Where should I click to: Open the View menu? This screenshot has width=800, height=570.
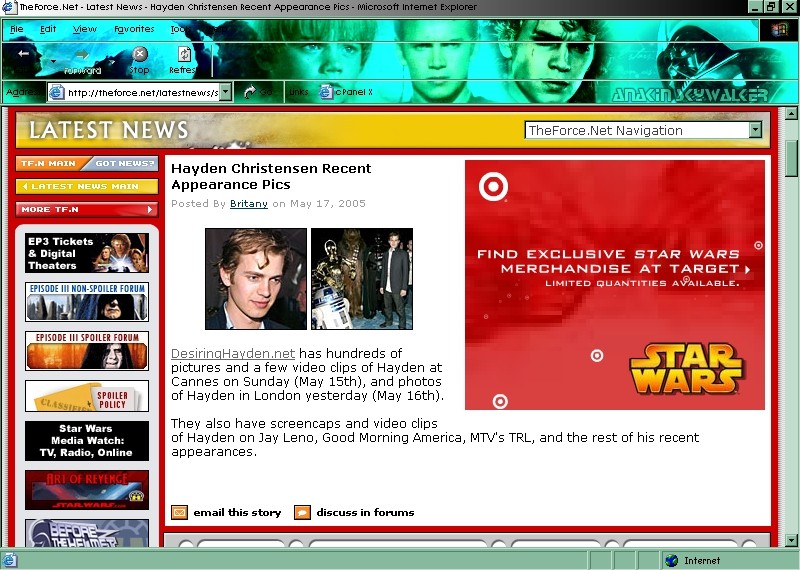(x=84, y=29)
